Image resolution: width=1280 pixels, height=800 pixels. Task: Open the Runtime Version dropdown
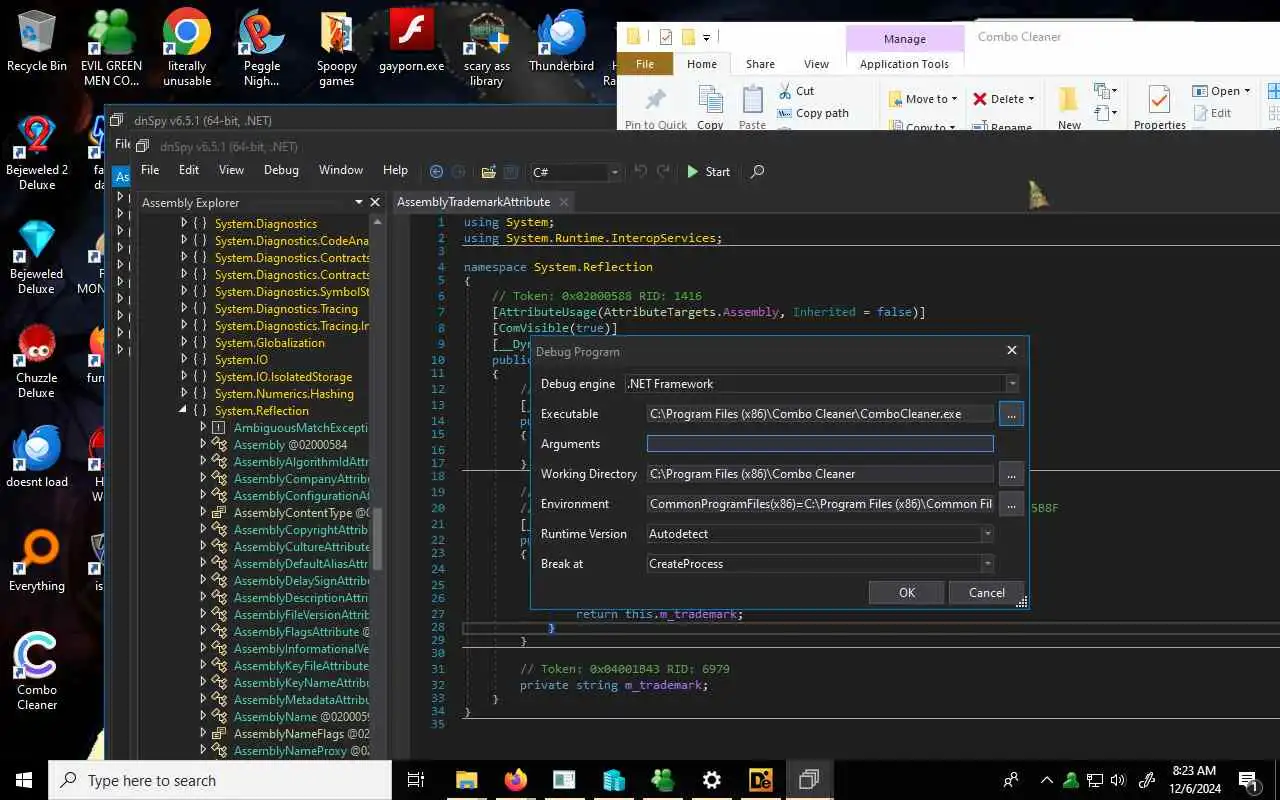pos(987,534)
